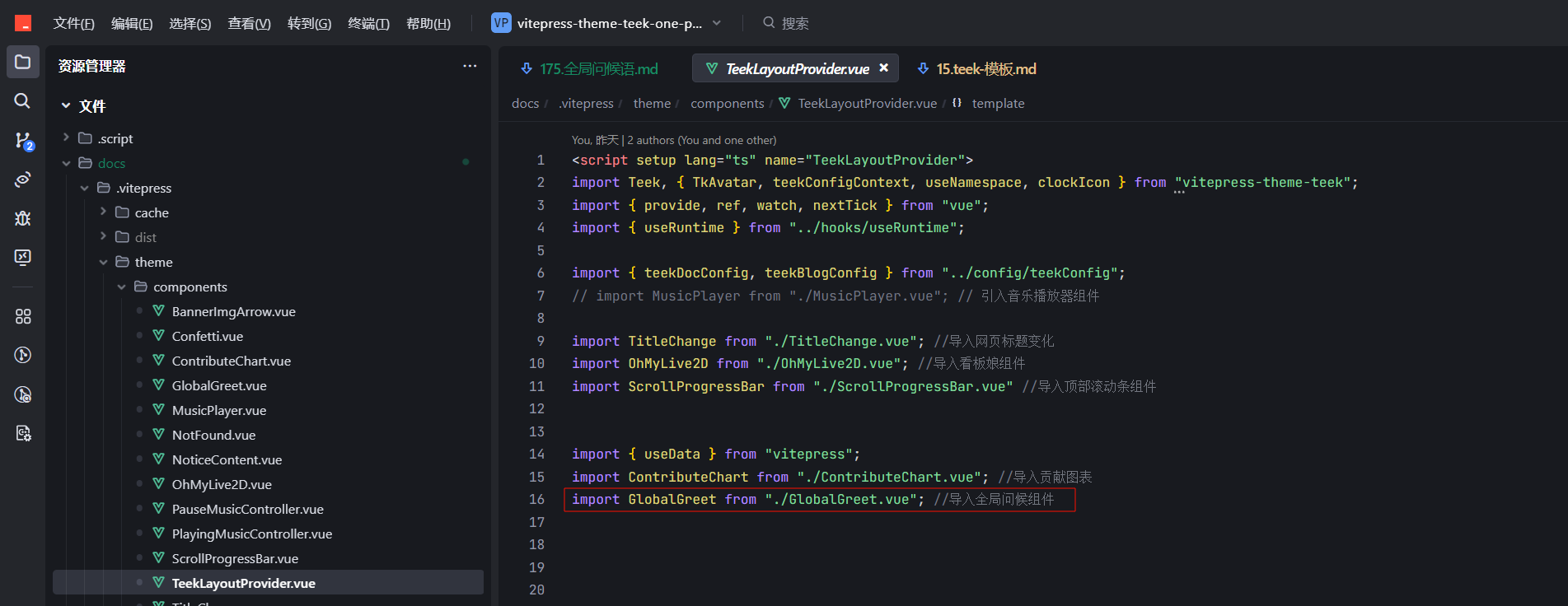Viewport: 1568px width, 606px height.
Task: Click the eye-orbit icon in activity bar
Action: pos(23,179)
